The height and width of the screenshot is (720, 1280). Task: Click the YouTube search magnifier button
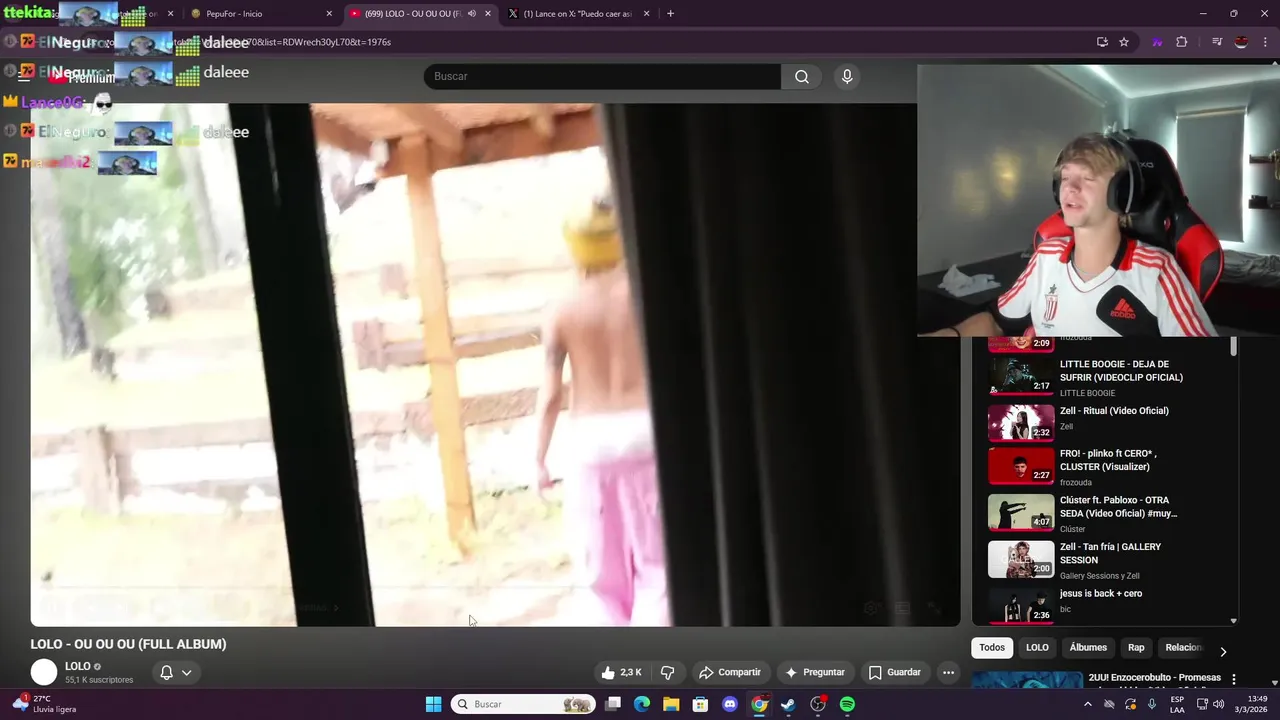(x=802, y=76)
